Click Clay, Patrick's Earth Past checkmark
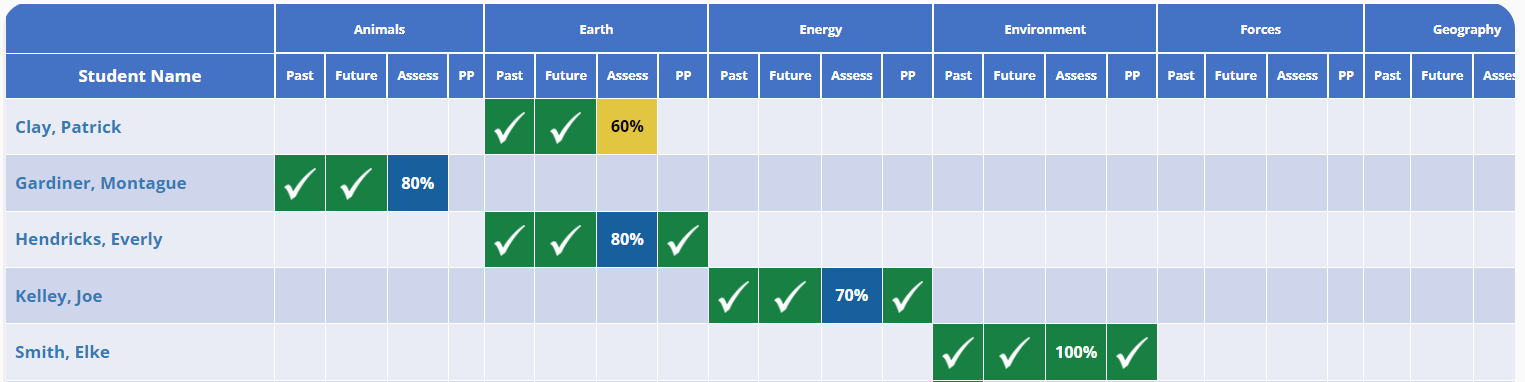Viewport: 1525px width, 382px height. point(509,127)
